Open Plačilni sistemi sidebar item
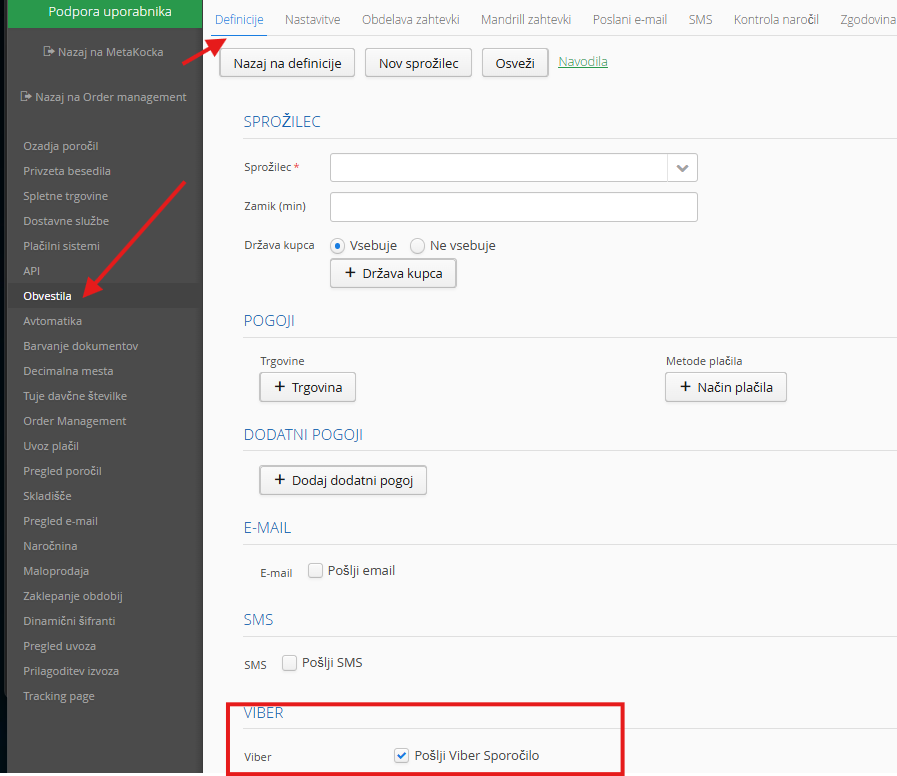 coord(61,246)
